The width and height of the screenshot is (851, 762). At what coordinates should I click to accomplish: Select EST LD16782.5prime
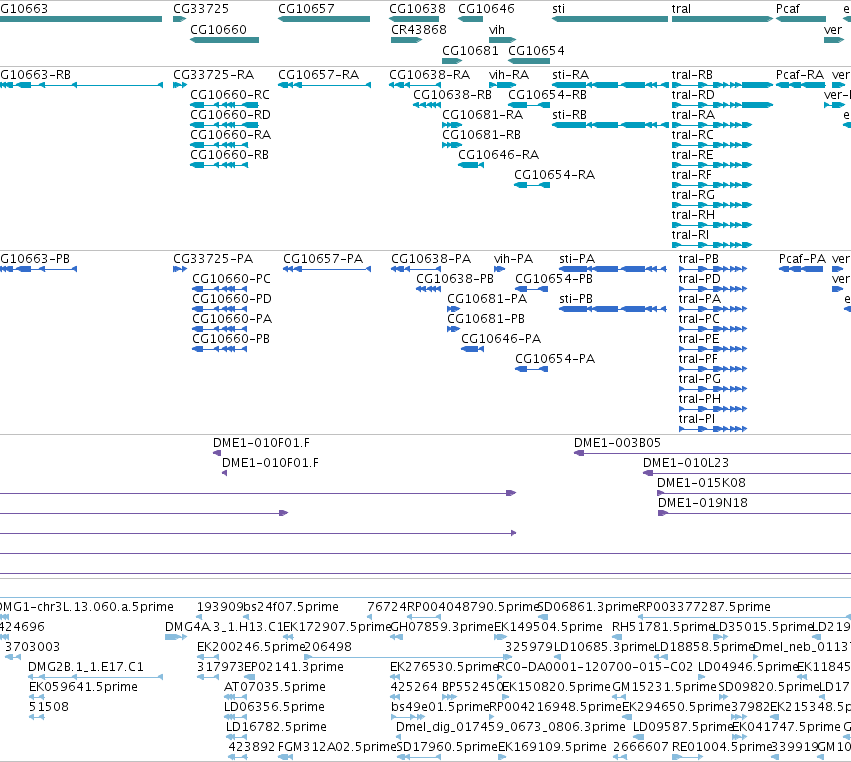276,726
